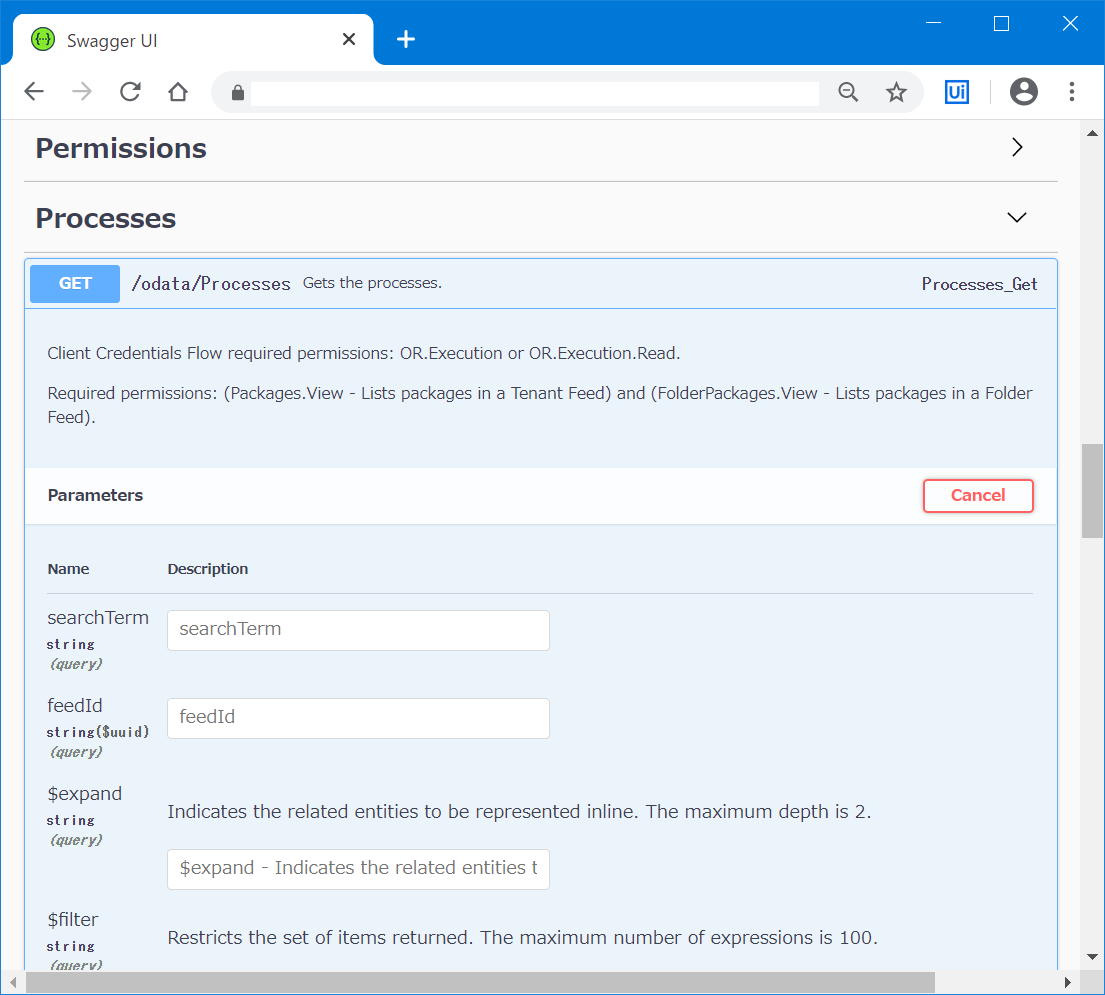The image size is (1105, 995).
Task: Open the user profile avatar icon
Action: (1023, 92)
